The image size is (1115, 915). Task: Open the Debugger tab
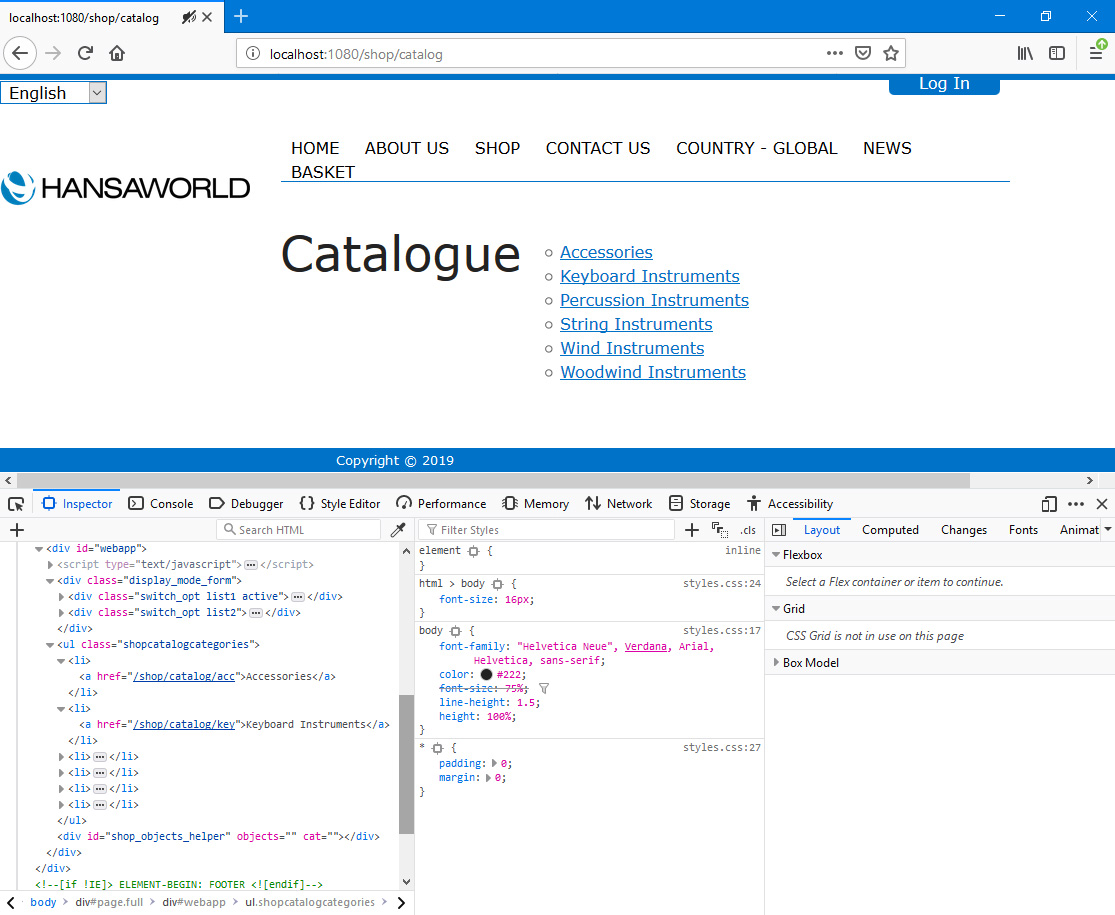(x=246, y=504)
